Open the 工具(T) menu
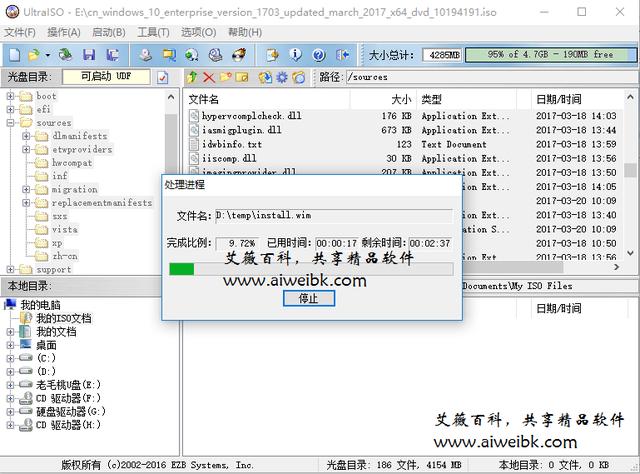The image size is (640, 474). tap(153, 32)
